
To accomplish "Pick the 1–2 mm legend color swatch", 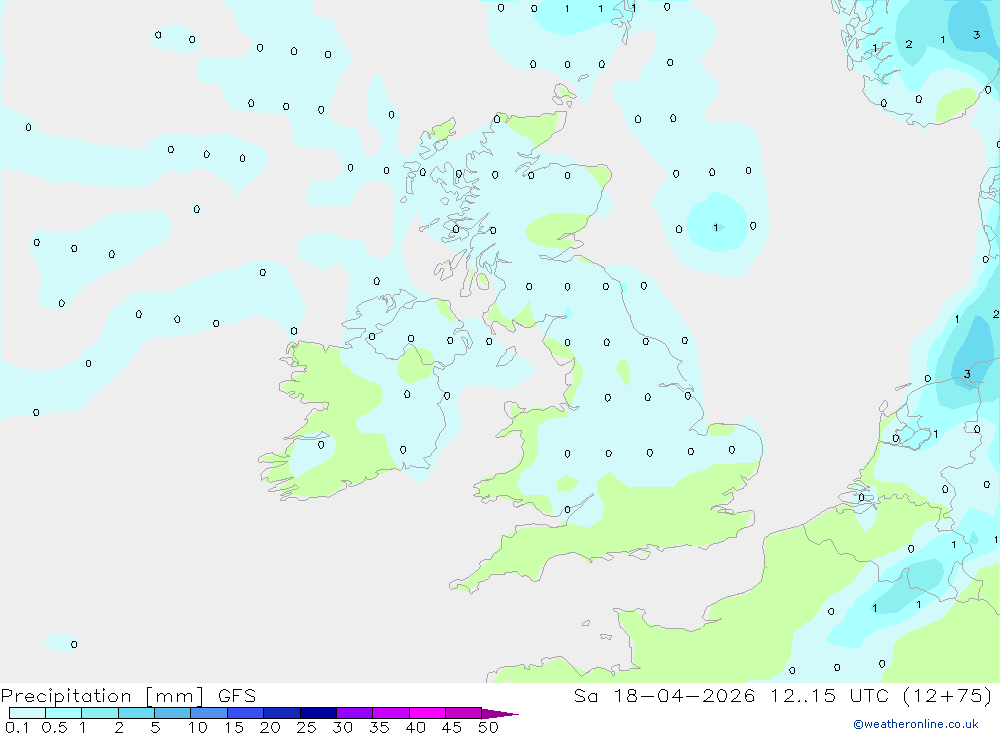I will tap(100, 713).
